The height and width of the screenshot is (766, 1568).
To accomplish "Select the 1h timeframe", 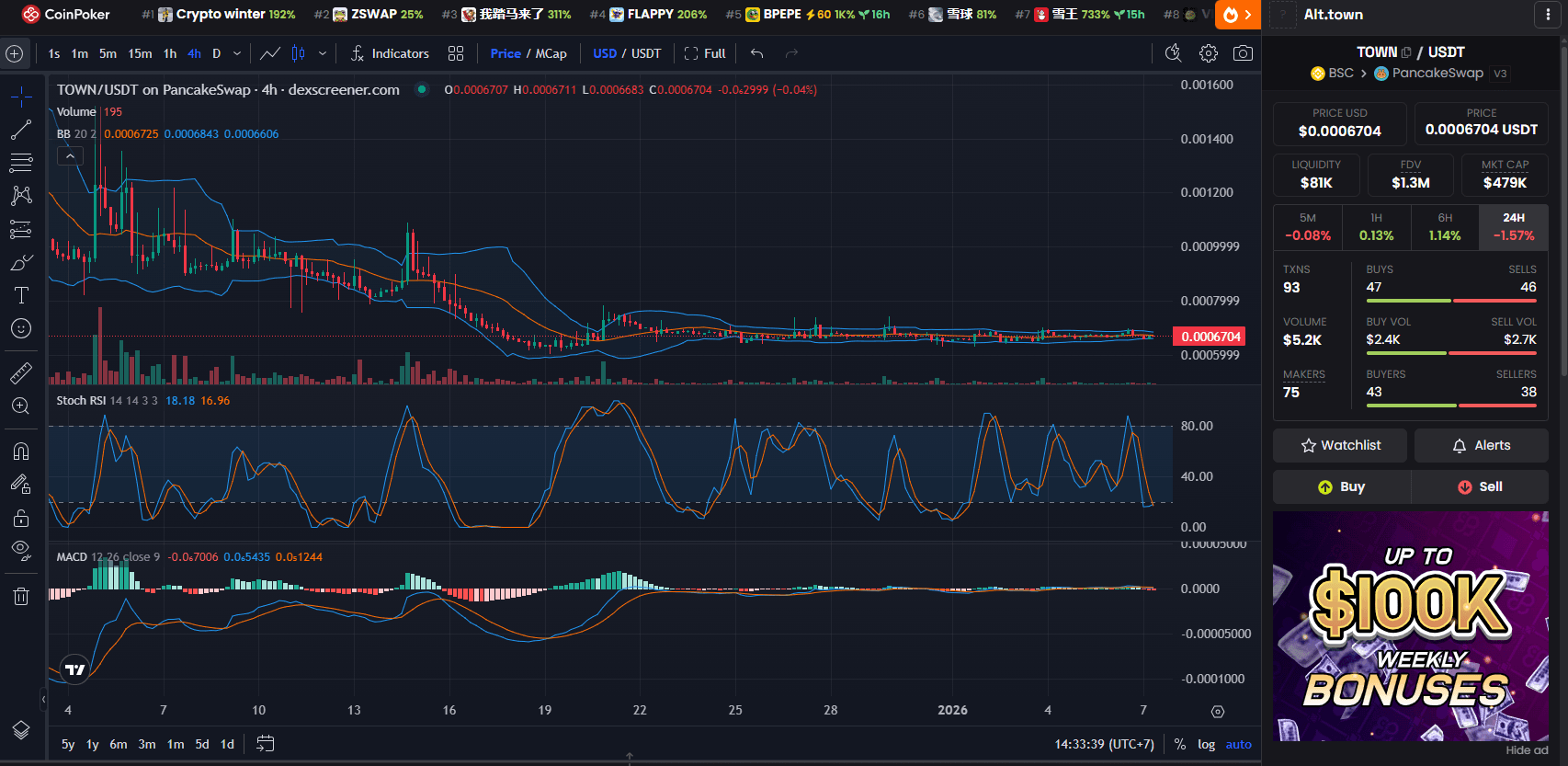I will pos(170,53).
